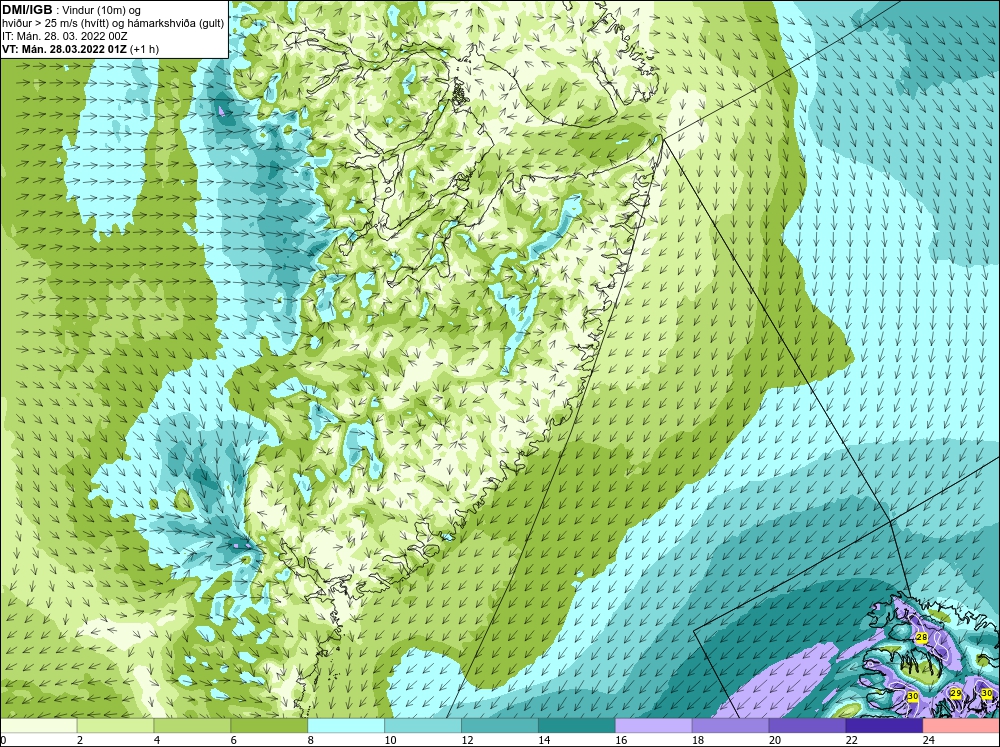
Task: Click the legend value 10
Action: click(390, 740)
